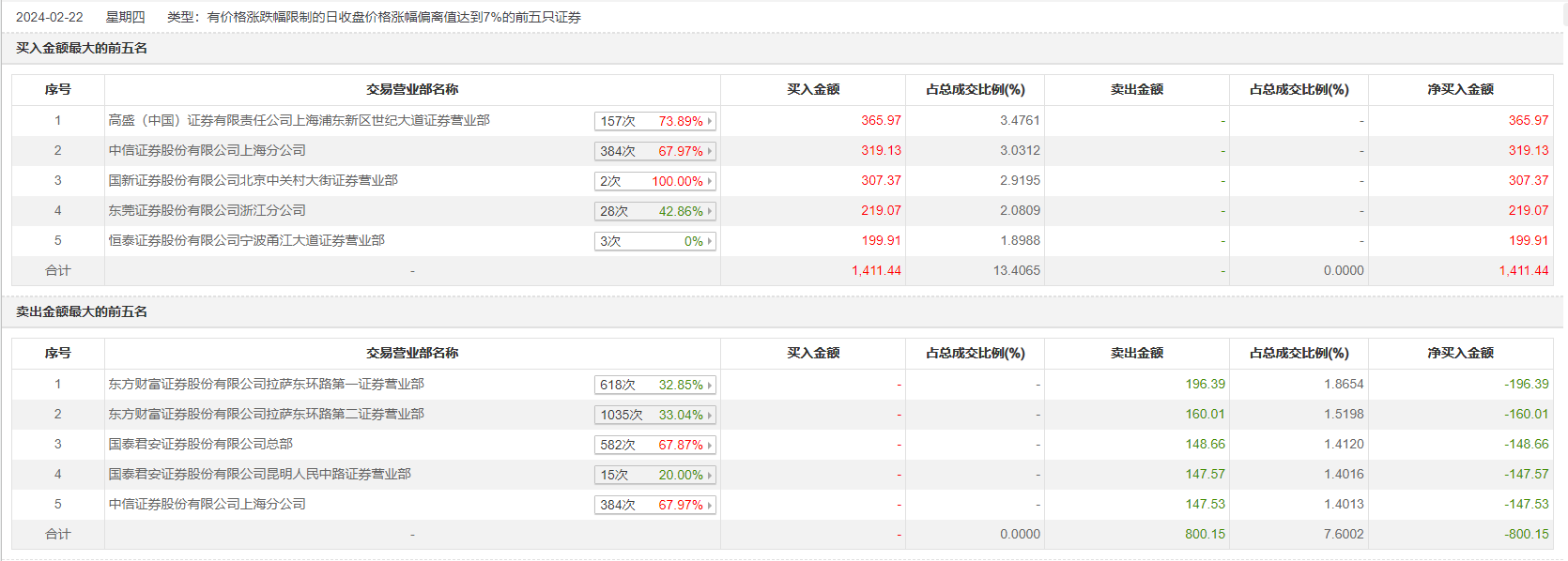Click the date 2024-02-22 text
Viewport: 1568px width, 561px height.
(50, 17)
